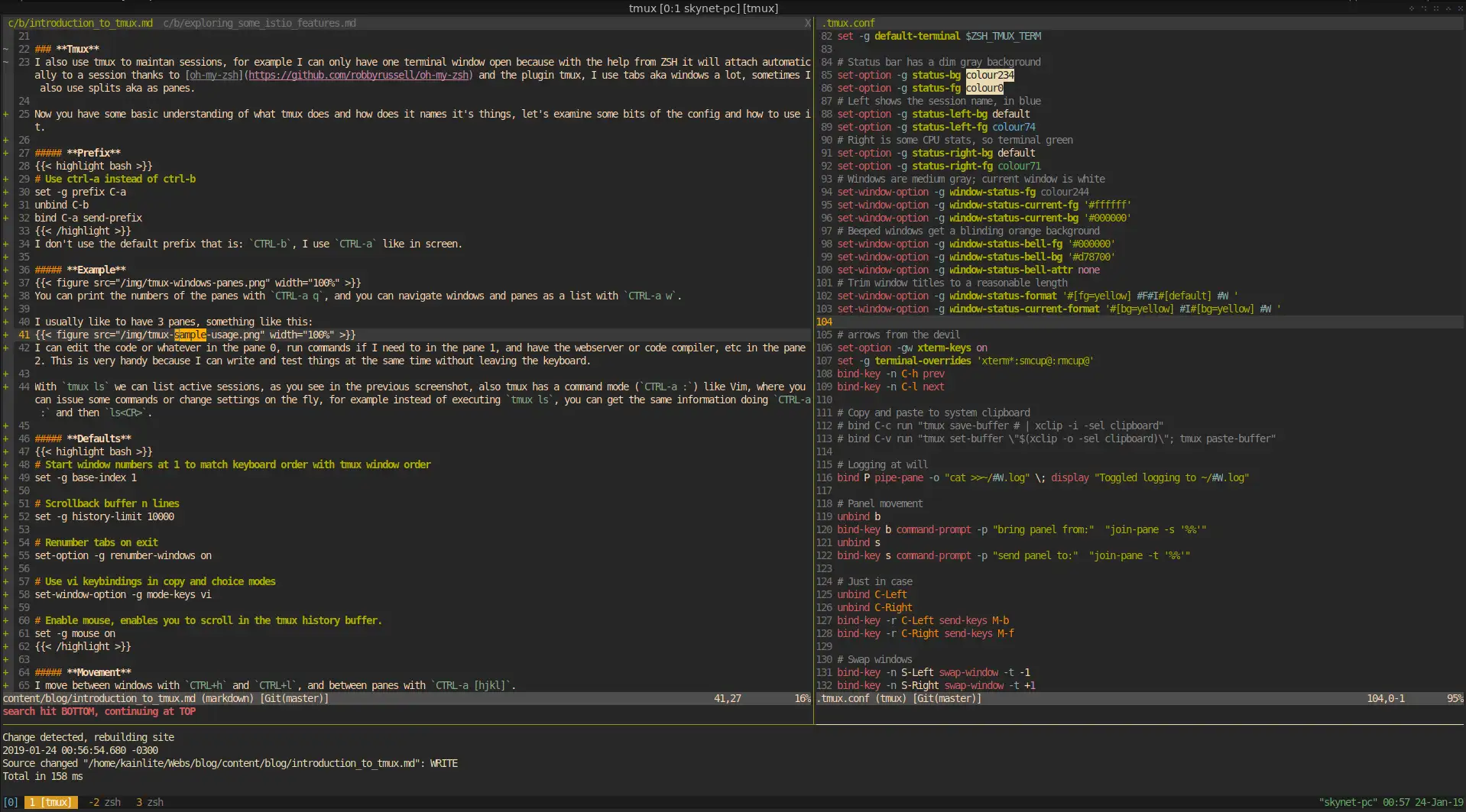Click 'Change detected, rebuilding site' in bottom pane

click(x=89, y=737)
